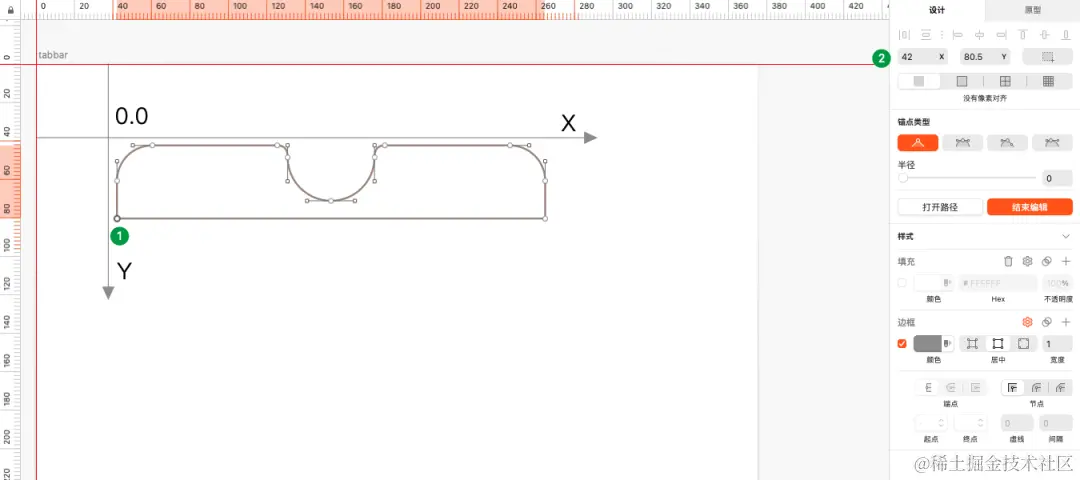Select the butt line cap option
Viewport: 1080px width, 480px height.
(928, 387)
